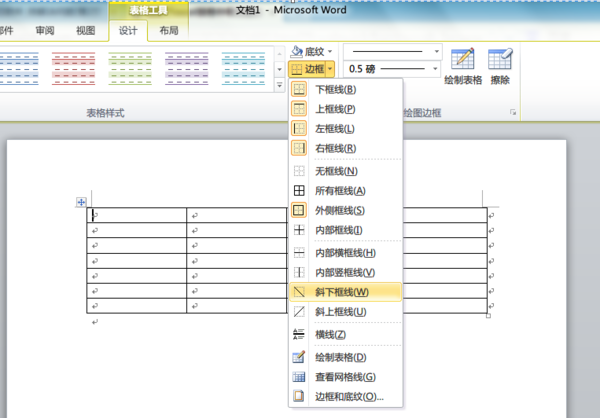Expand the 边框 borders dropdown arrow
This screenshot has width=600, height=418.
330,69
